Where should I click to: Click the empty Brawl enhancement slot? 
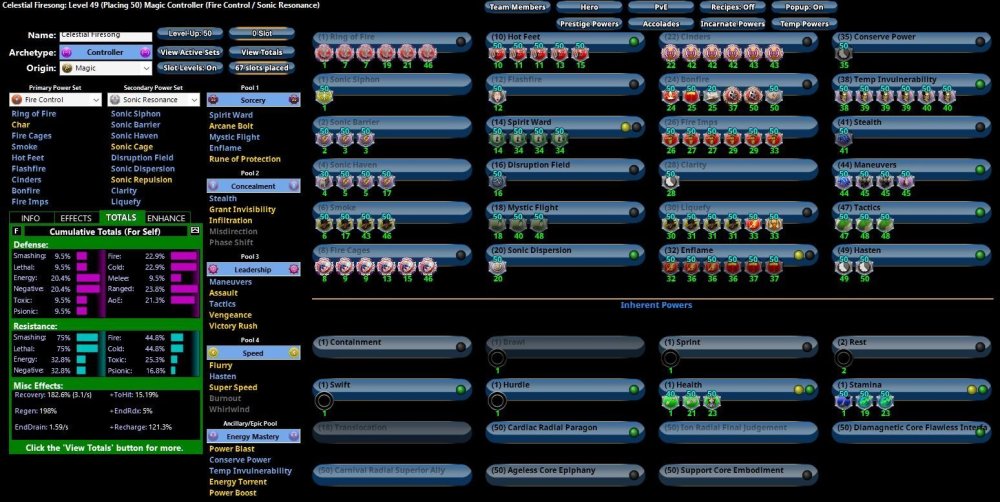point(497,360)
